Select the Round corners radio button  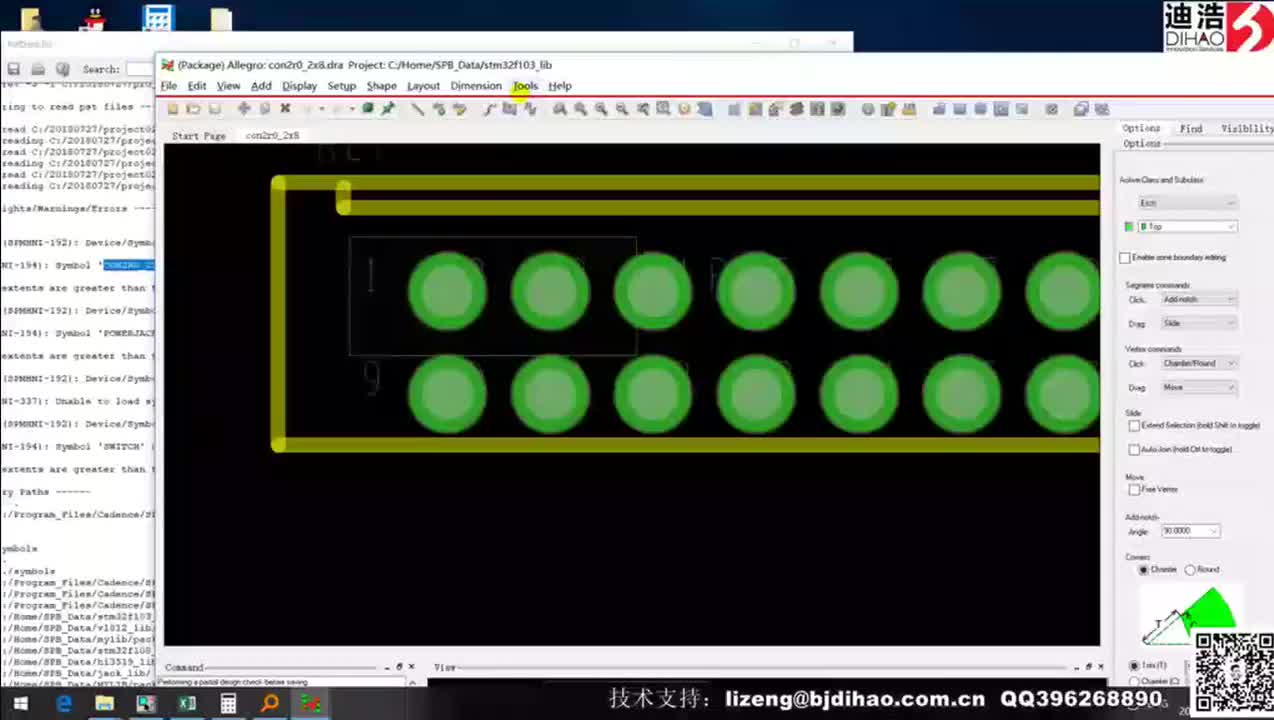1190,570
